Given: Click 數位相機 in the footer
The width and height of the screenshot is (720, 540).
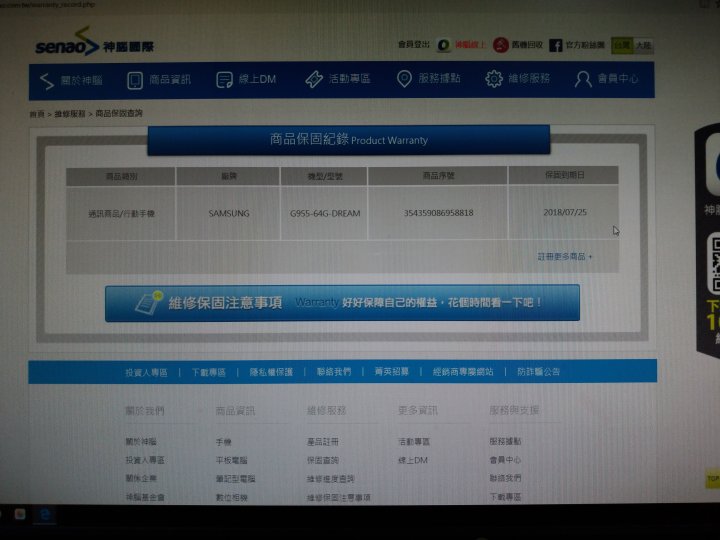Looking at the screenshot, I should (x=231, y=497).
